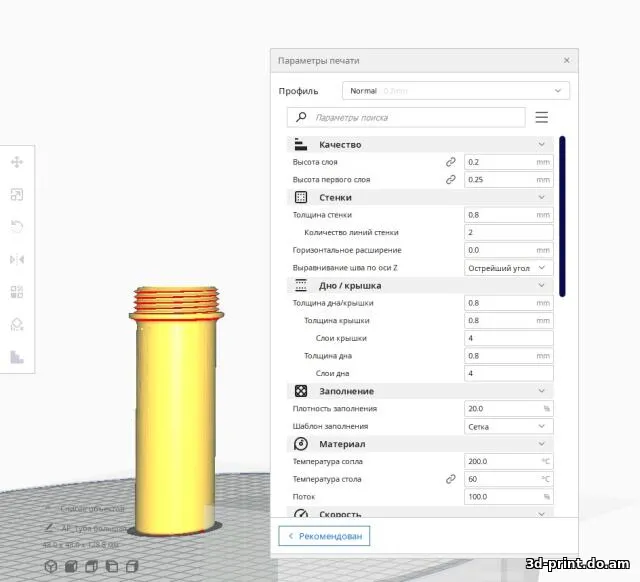Select the Rotate tool in left toolbar
Screen dimensions: 640x582
click(17, 227)
